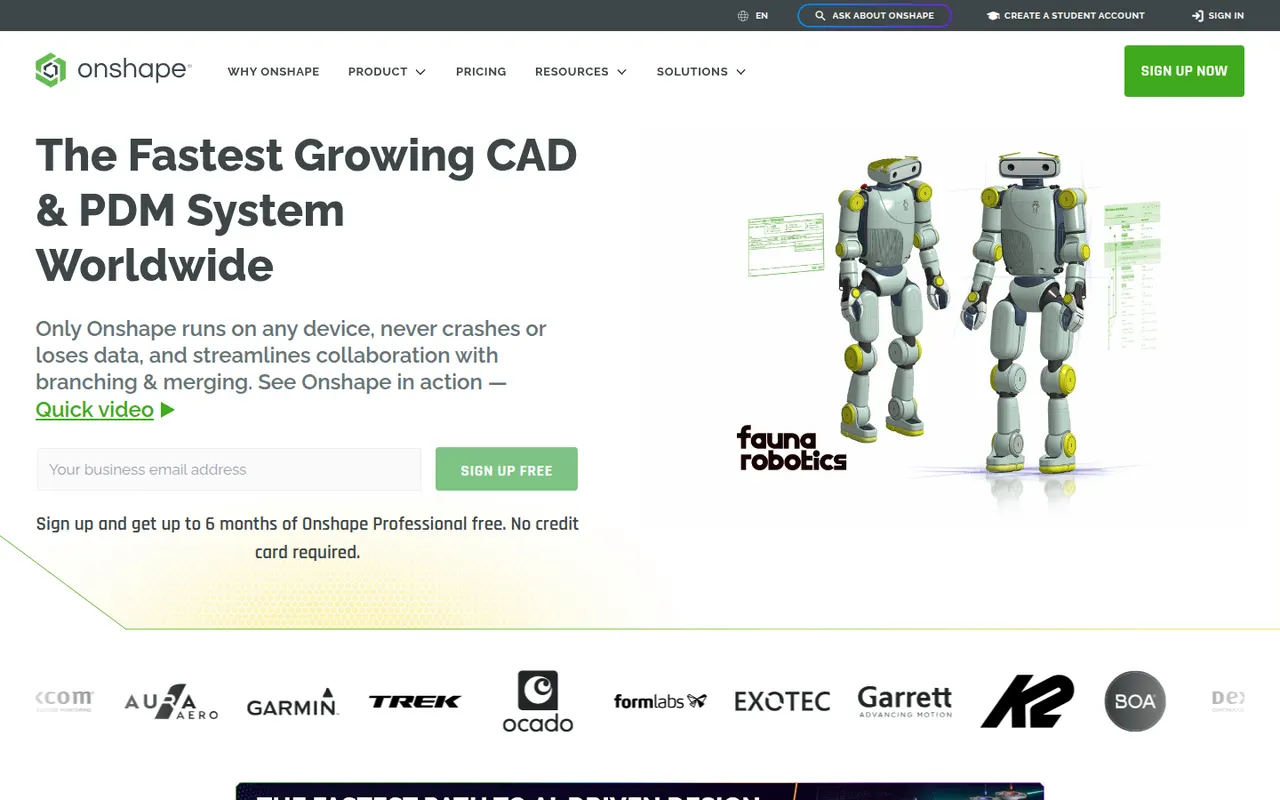This screenshot has width=1280, height=800.
Task: Expand the Resources dropdown chevron
Action: [x=621, y=72]
